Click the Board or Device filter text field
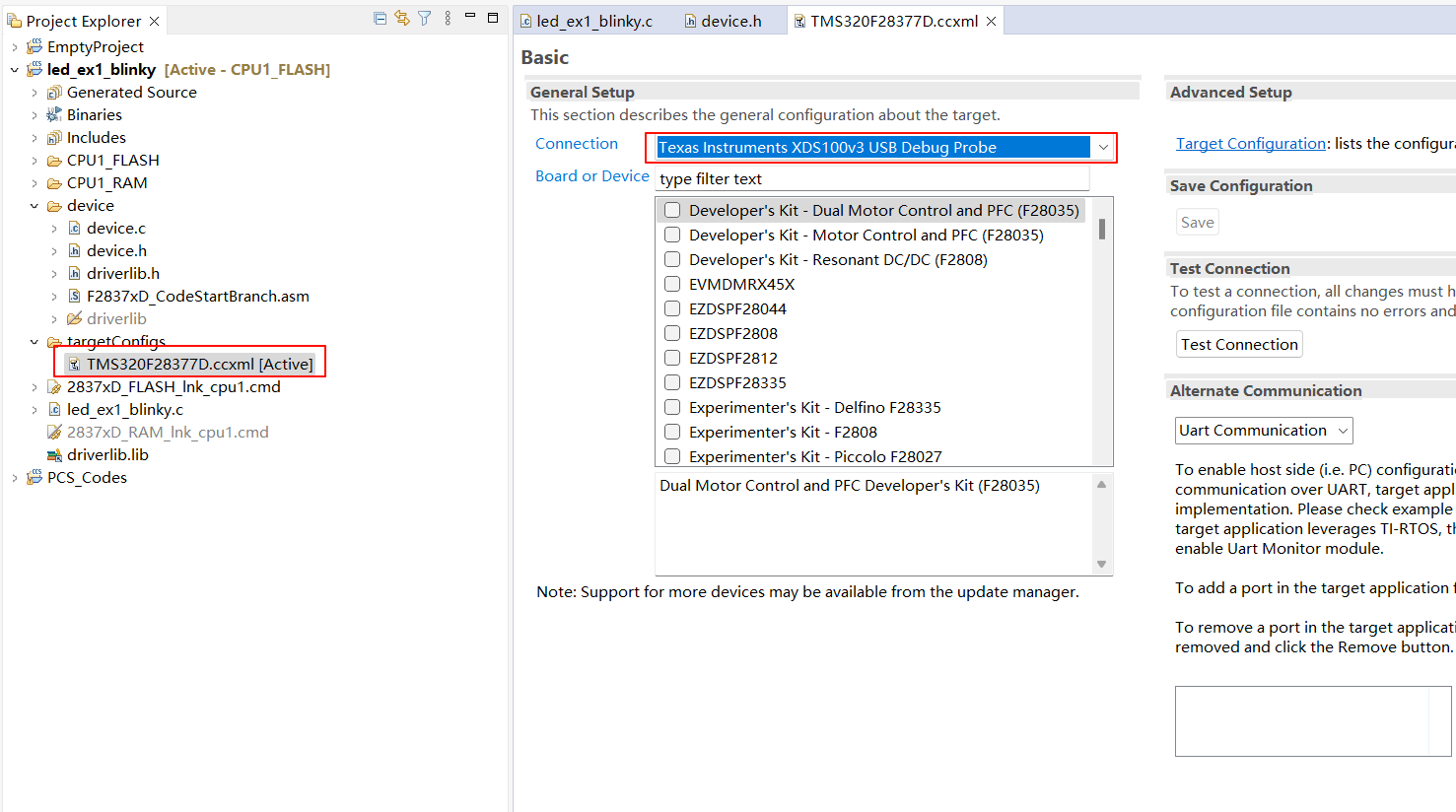The image size is (1456, 812). coord(871,179)
